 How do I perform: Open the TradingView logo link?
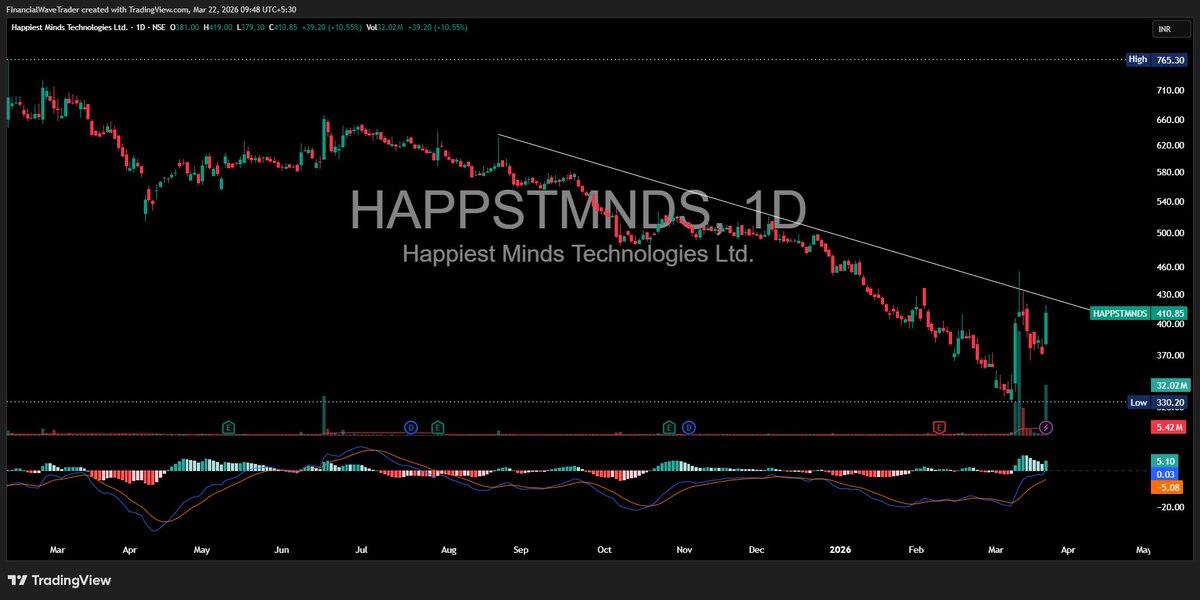59,580
